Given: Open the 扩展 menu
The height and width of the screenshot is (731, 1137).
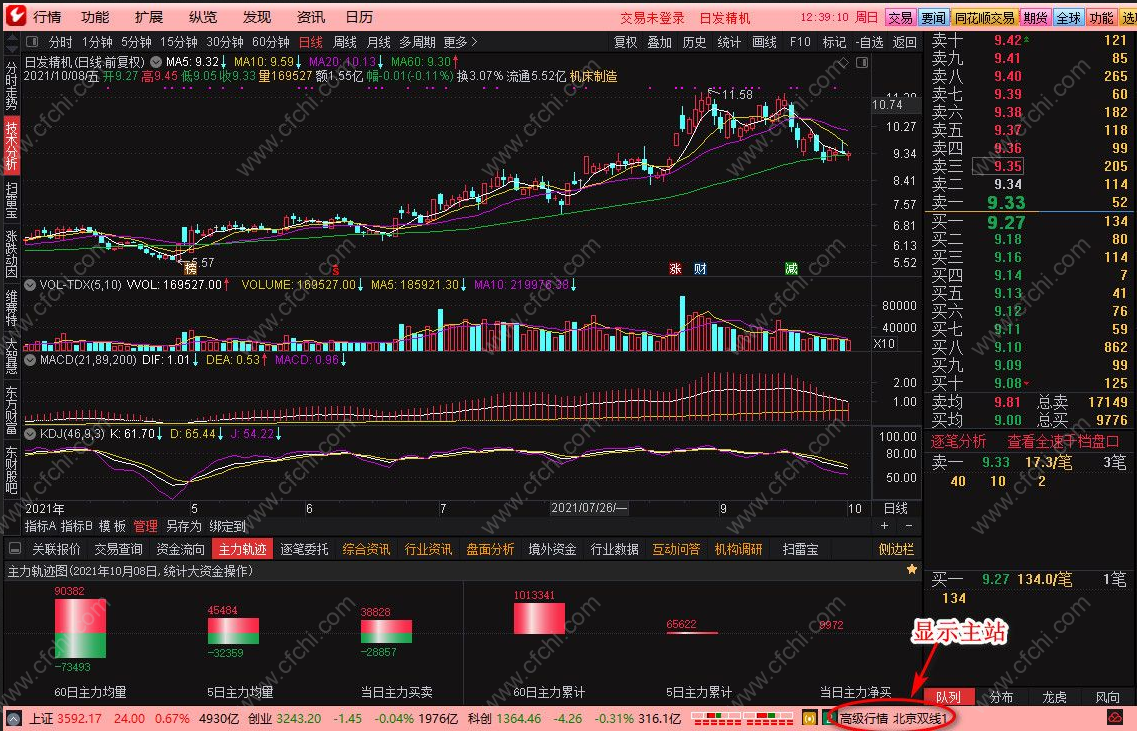Looking at the screenshot, I should (x=149, y=17).
